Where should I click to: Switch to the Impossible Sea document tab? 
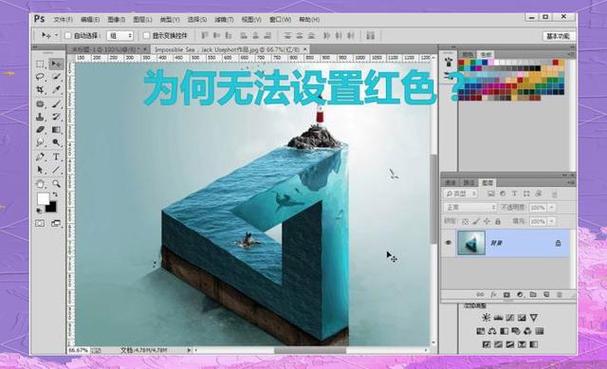(x=227, y=50)
